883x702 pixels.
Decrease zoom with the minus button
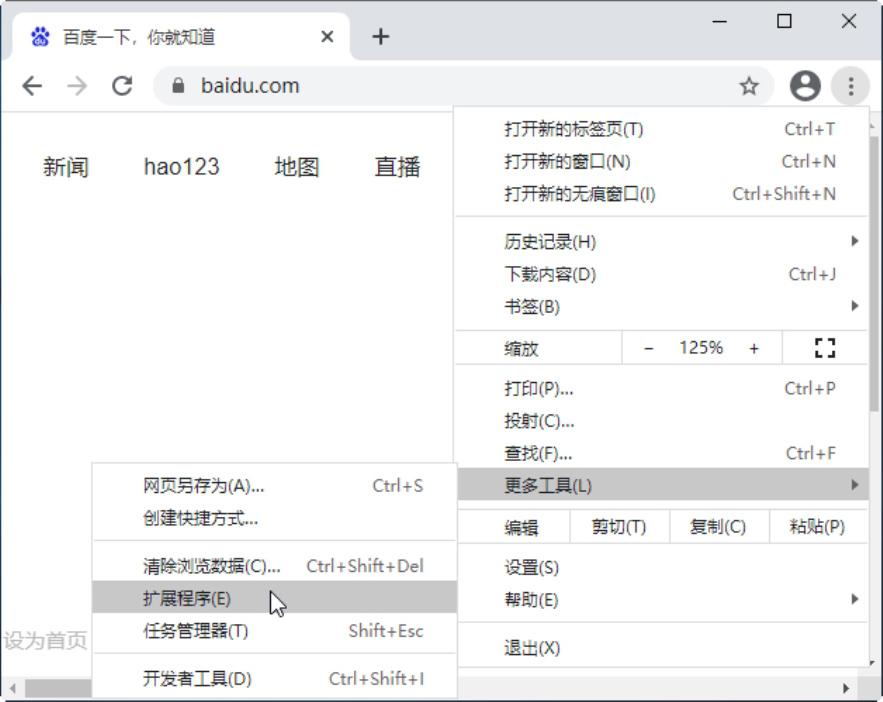coord(648,348)
